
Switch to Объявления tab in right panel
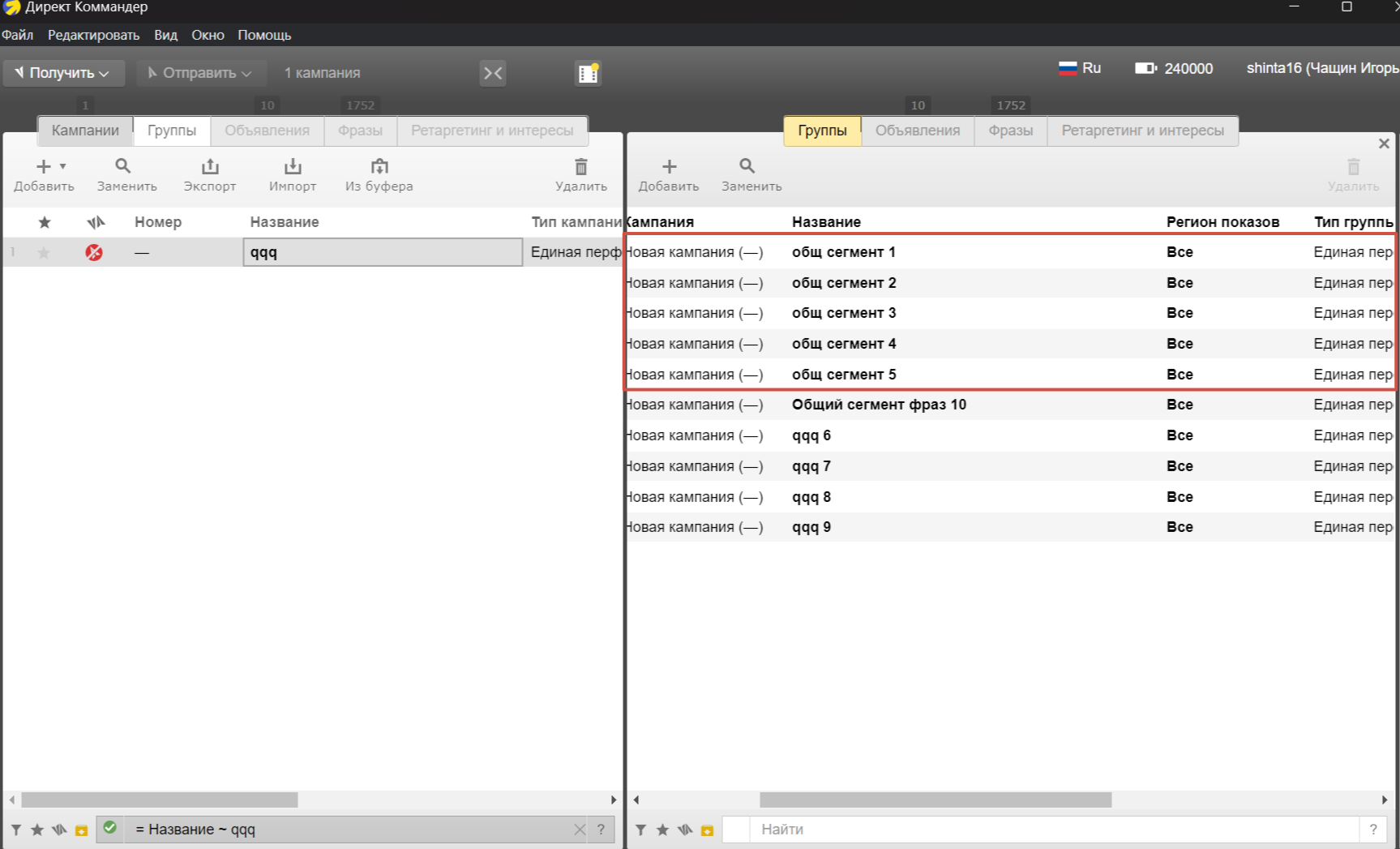click(x=918, y=131)
